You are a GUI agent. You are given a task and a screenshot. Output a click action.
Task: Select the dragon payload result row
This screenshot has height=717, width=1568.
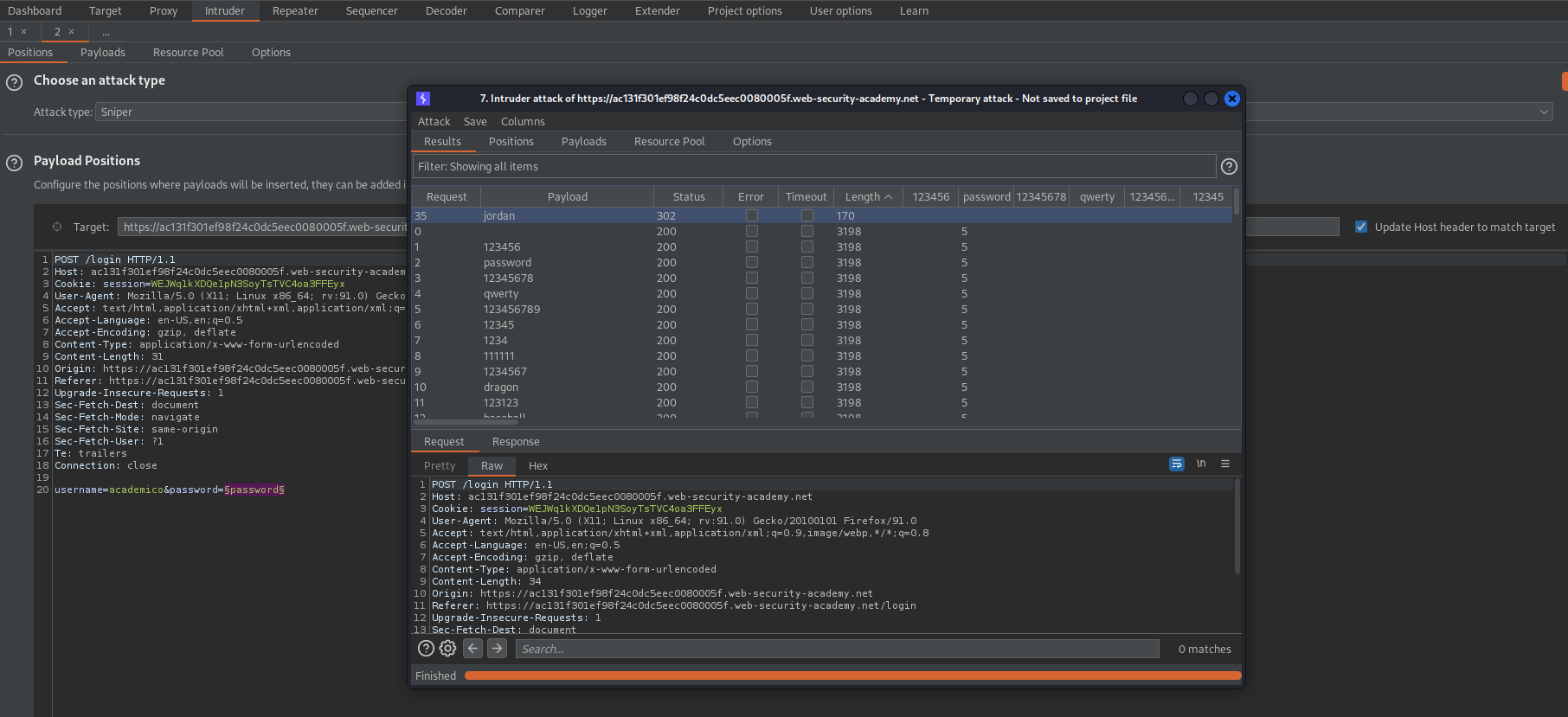pos(822,387)
